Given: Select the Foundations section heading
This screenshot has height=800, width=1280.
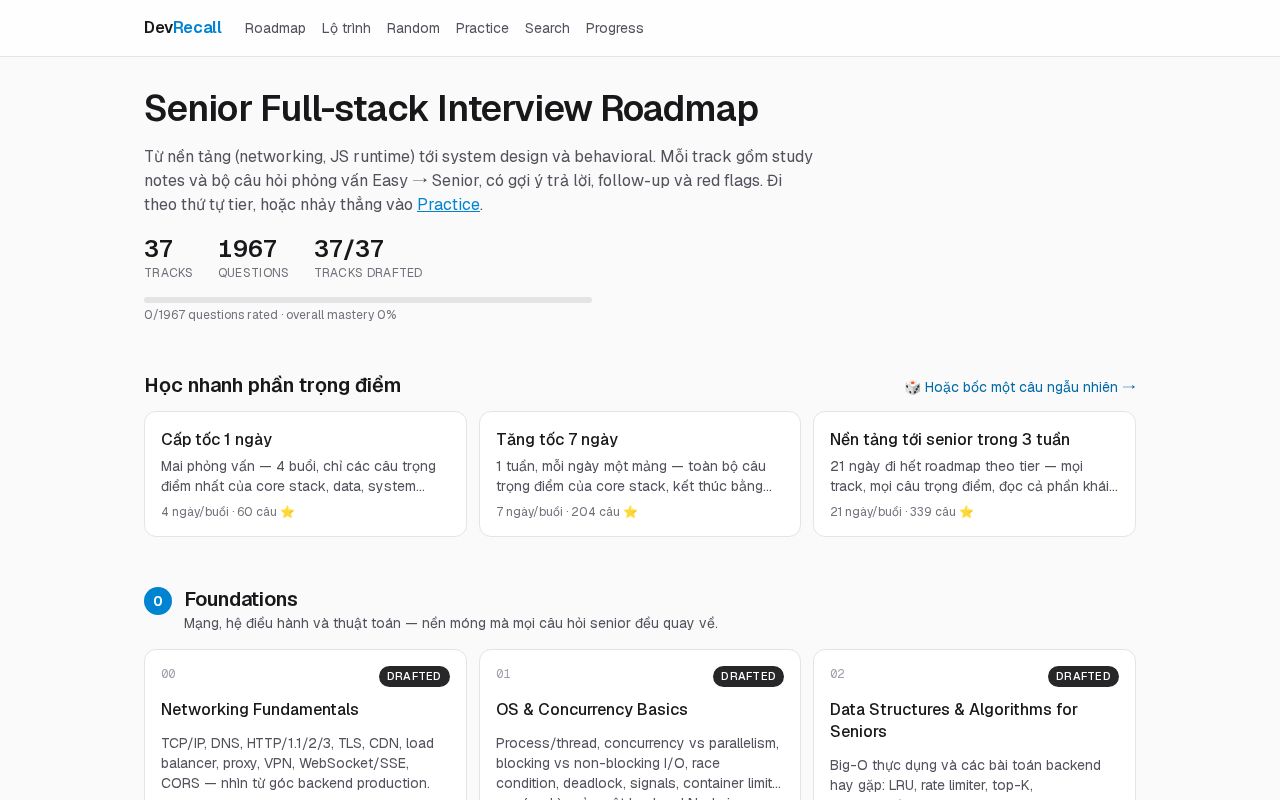Looking at the screenshot, I should pos(241,599).
